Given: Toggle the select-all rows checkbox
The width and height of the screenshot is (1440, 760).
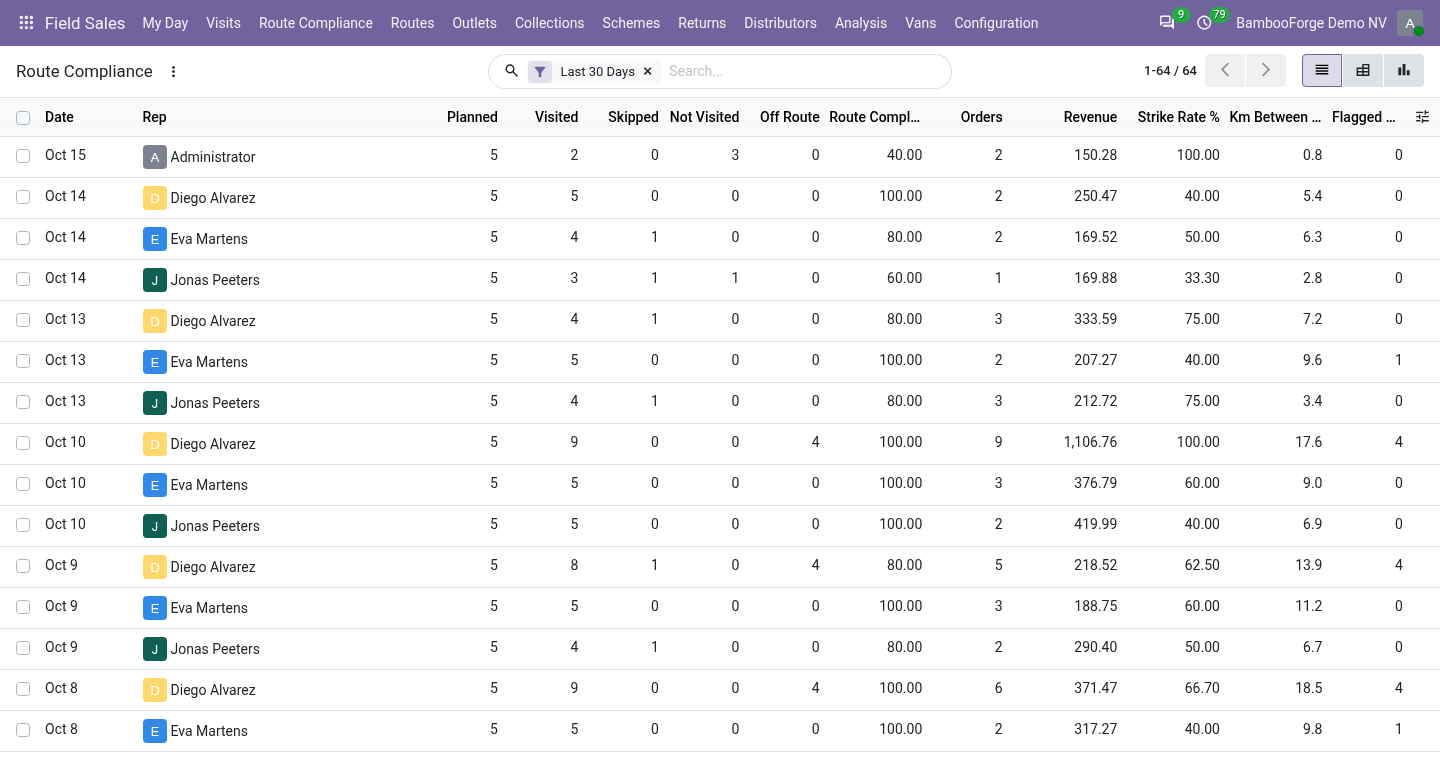Looking at the screenshot, I should 23,118.
